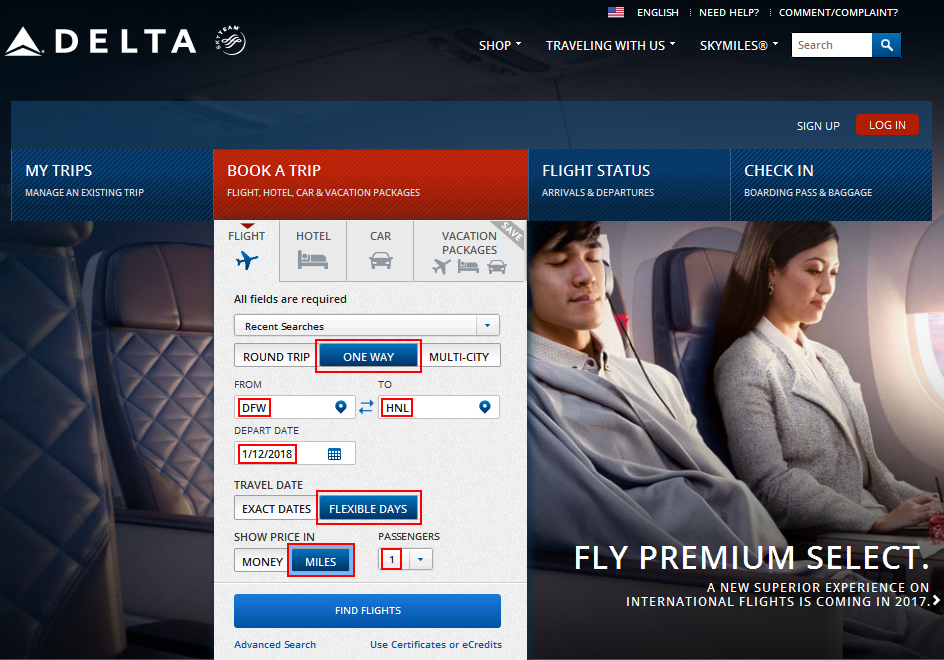The height and width of the screenshot is (660, 944).
Task: Click the search magnifier icon button
Action: coord(886,45)
